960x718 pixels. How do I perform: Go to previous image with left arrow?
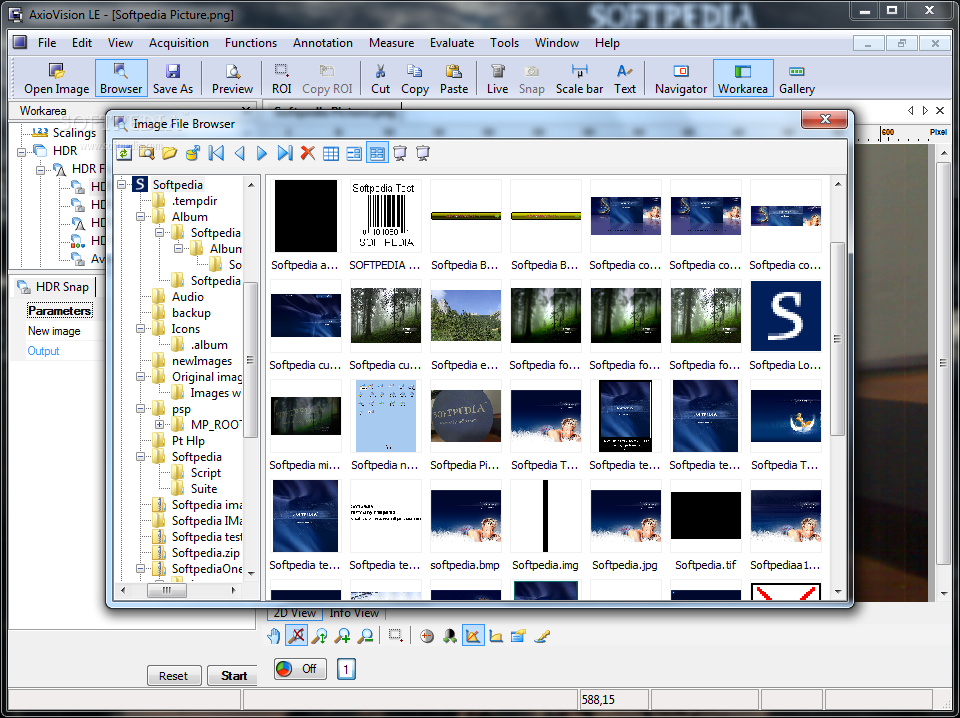pos(239,153)
